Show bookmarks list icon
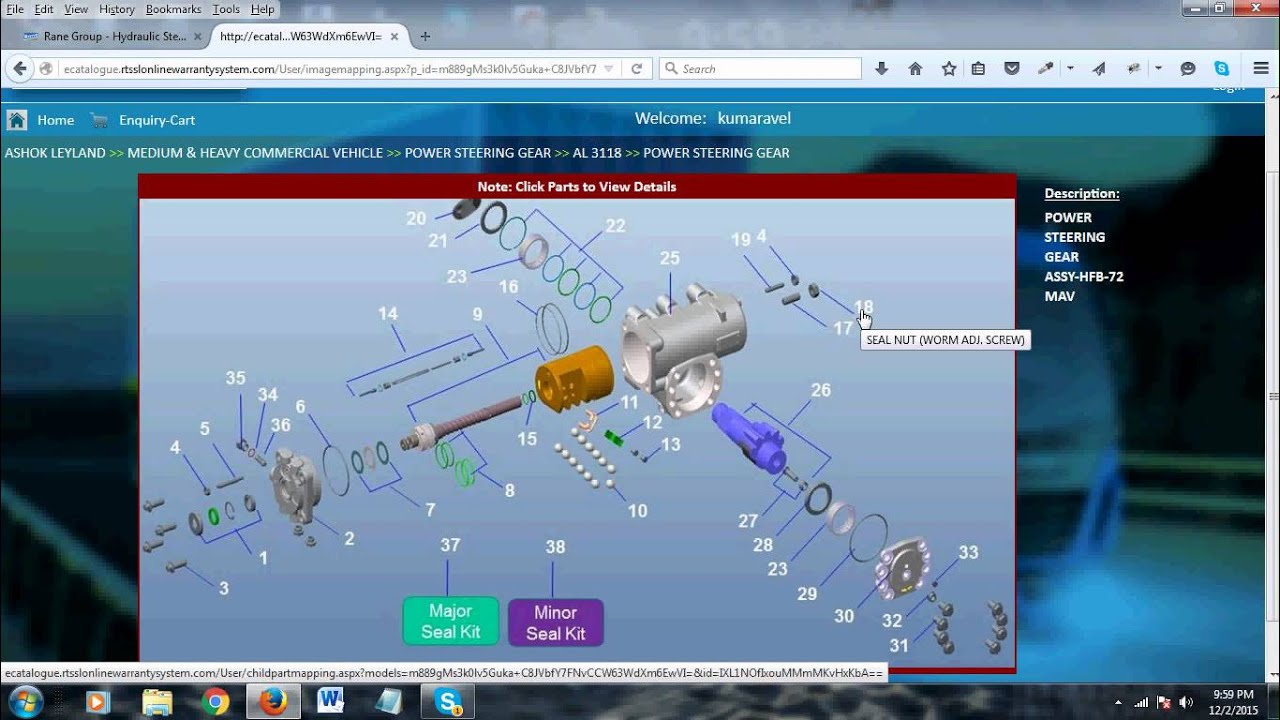The image size is (1280, 720). coord(978,69)
